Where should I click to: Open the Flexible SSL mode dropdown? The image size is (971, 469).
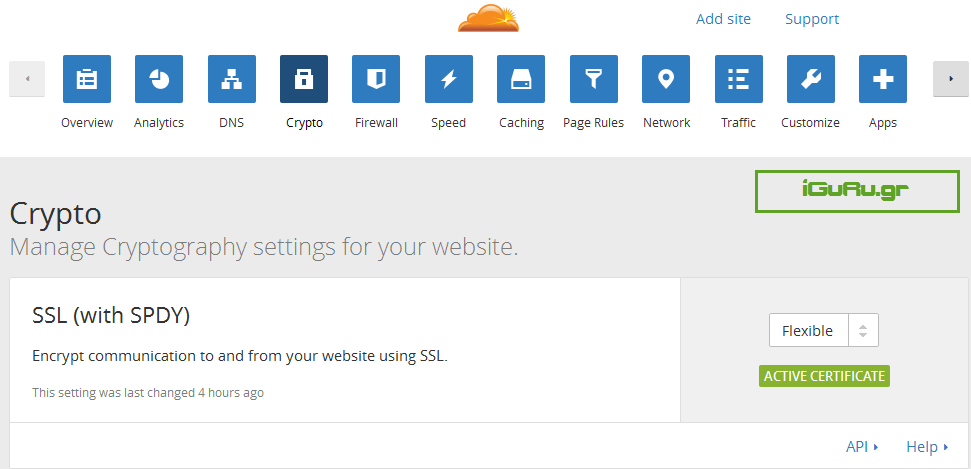pyautogui.click(x=823, y=331)
